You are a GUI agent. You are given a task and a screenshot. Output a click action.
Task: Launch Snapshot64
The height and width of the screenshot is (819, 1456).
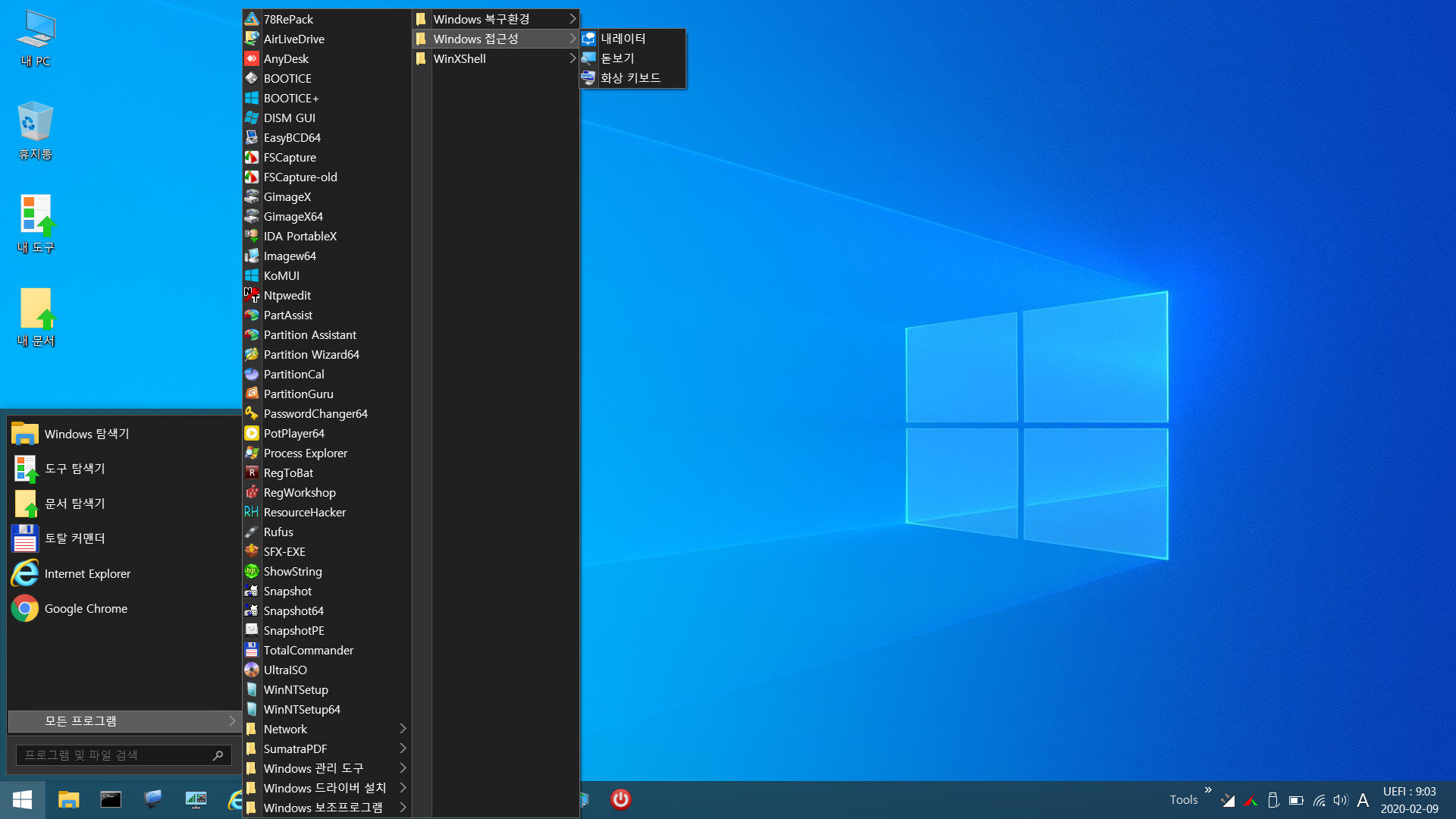327,610
